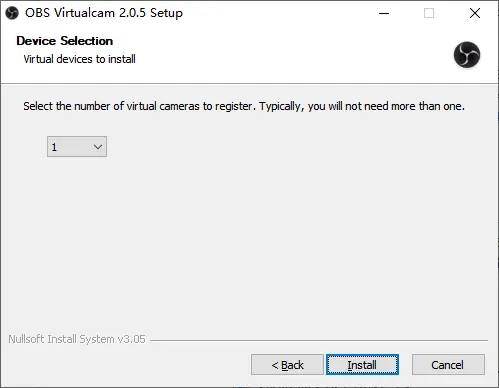
Task: Minimize the OBS Virtualcam Setup window
Action: pos(384,13)
